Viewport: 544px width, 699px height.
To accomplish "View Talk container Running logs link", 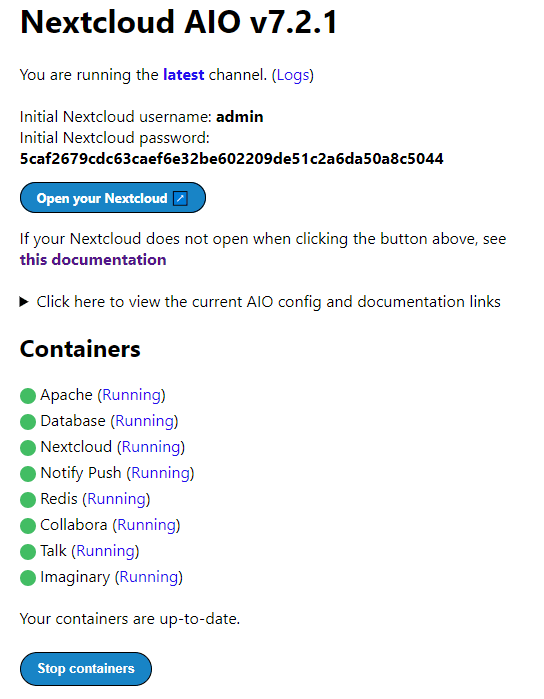I will point(105,551).
